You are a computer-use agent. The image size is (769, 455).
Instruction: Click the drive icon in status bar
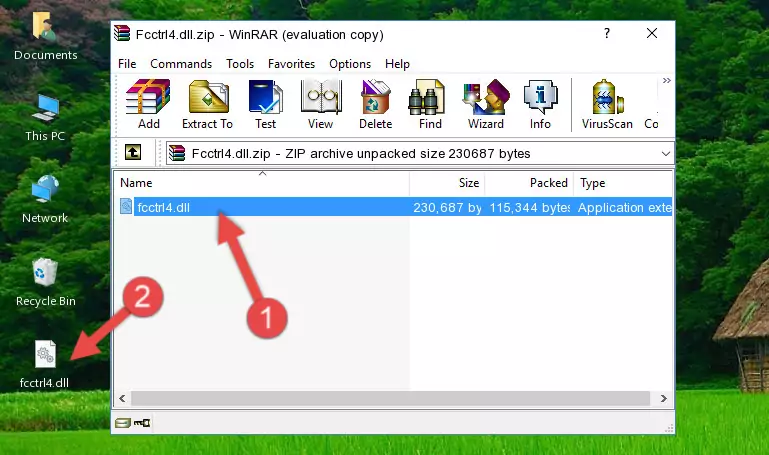coord(123,423)
